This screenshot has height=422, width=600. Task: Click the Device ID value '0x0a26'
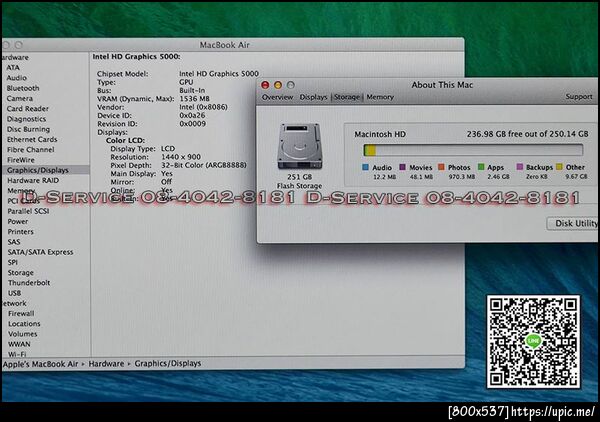(x=192, y=116)
